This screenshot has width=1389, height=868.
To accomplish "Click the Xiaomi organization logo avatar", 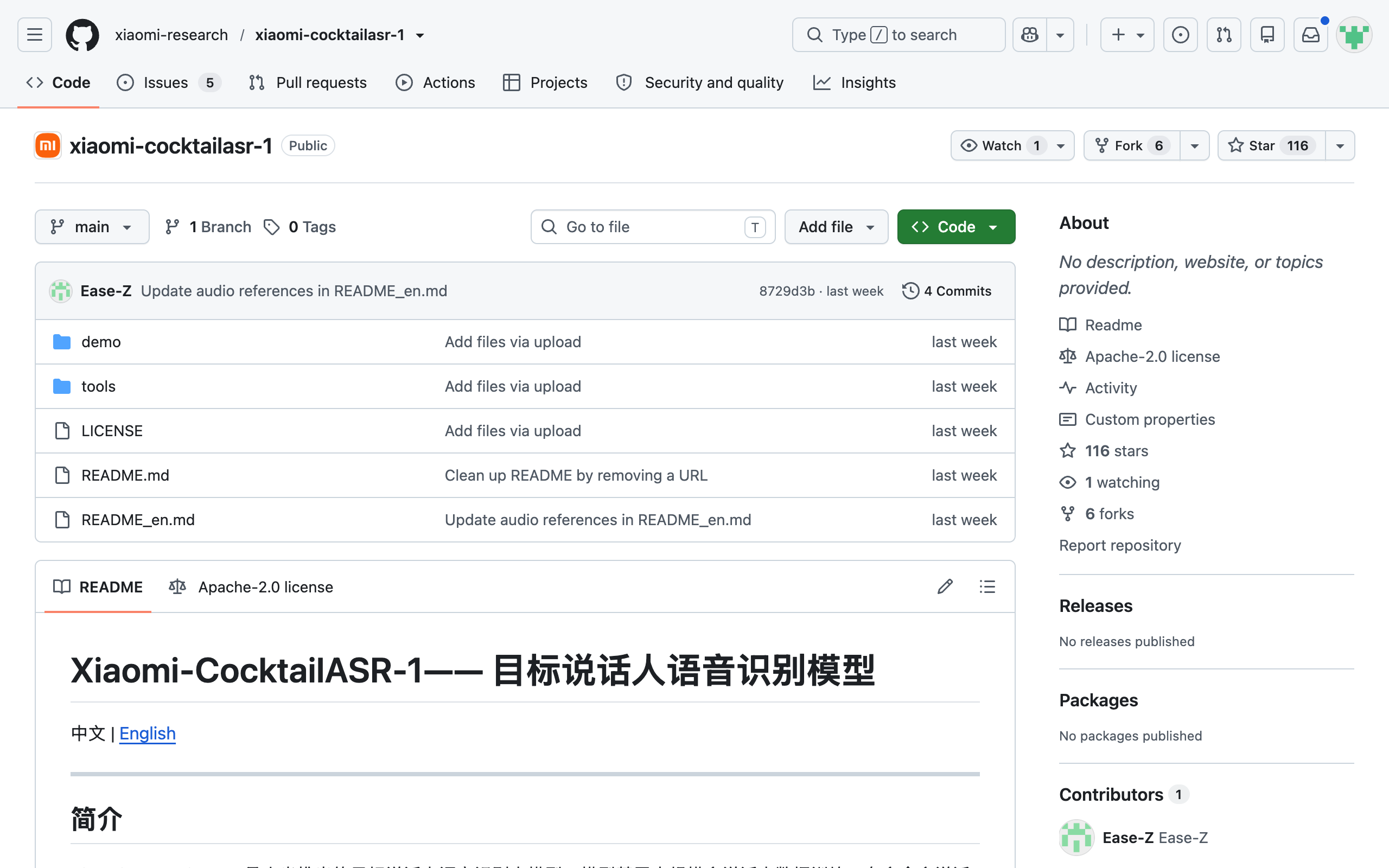I will [x=48, y=146].
